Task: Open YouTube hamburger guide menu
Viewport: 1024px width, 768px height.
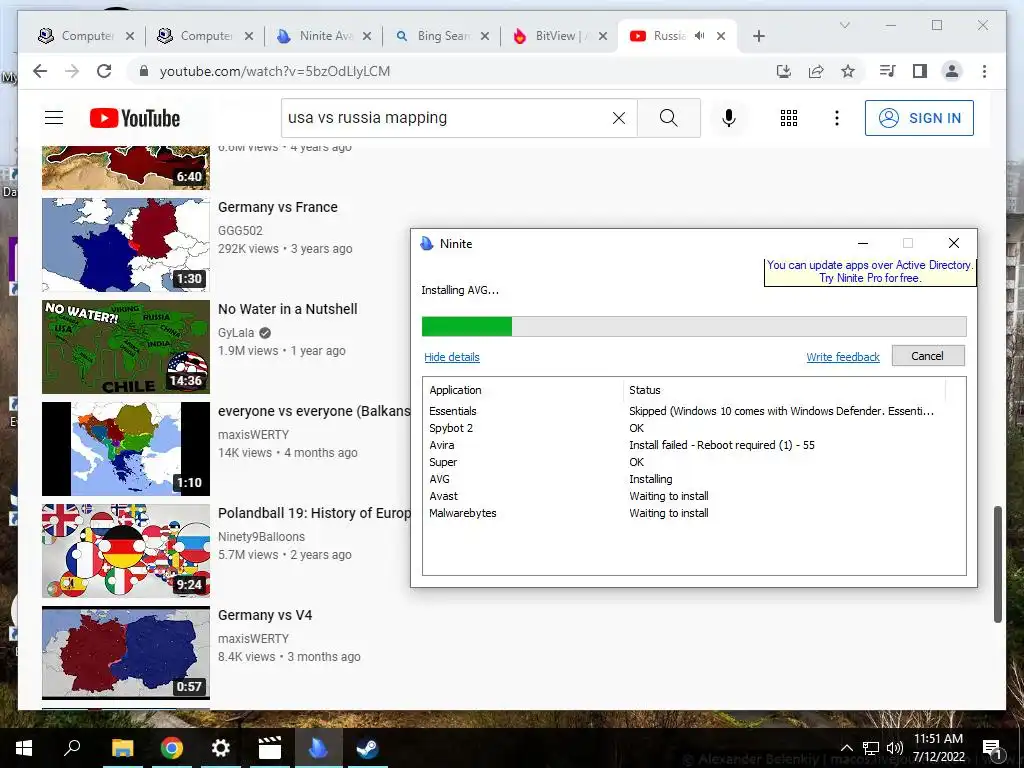Action: pyautogui.click(x=54, y=118)
